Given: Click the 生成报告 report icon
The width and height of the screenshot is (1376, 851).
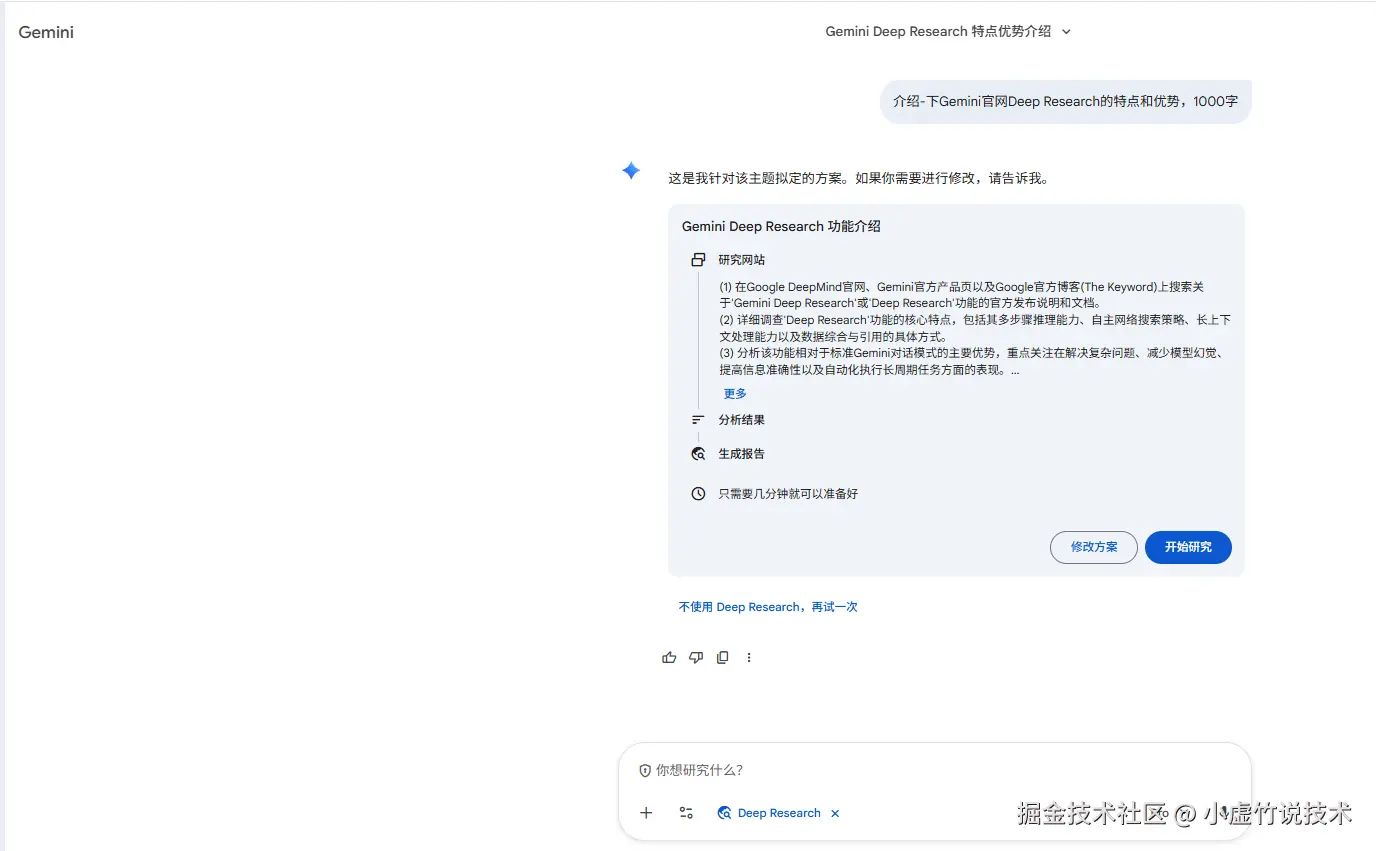Looking at the screenshot, I should coord(698,453).
